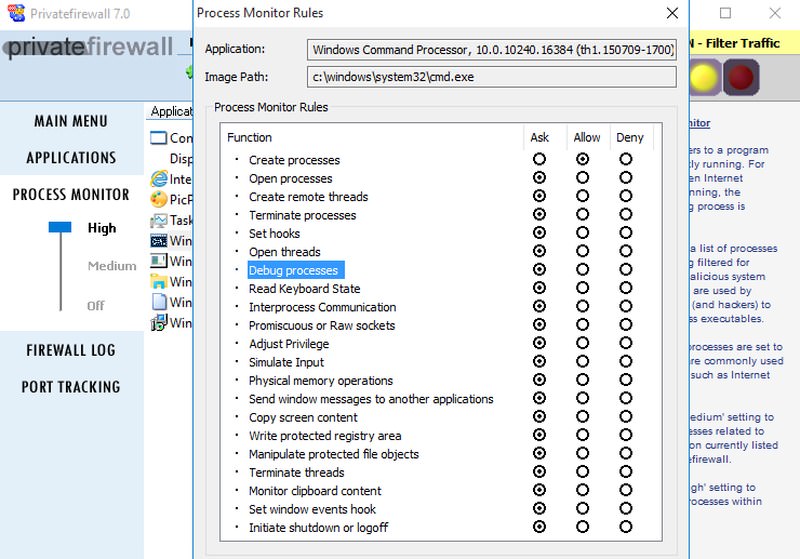Select the Interprocess Communication function row
This screenshot has width=800, height=559.
tap(322, 307)
